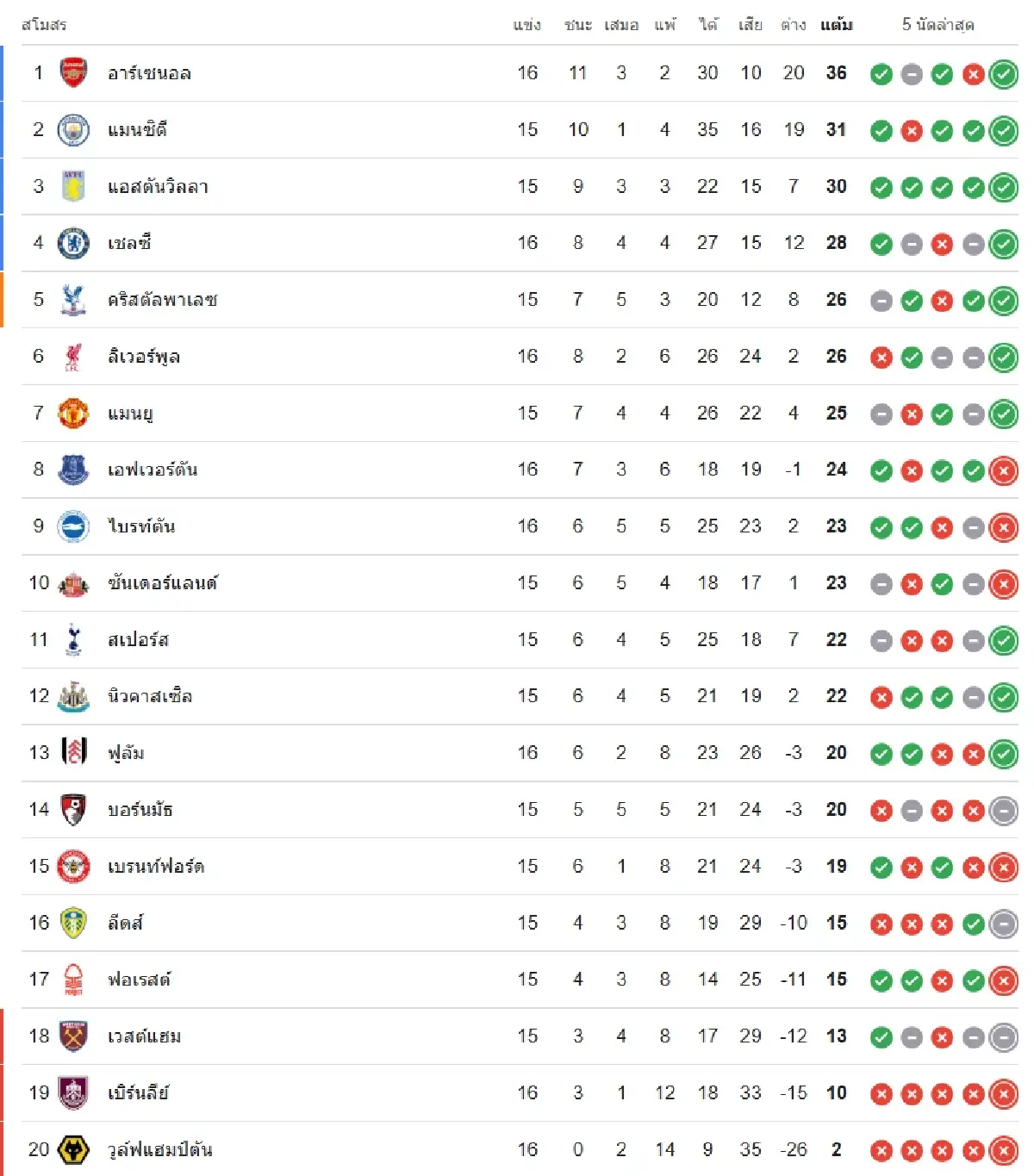
Task: Click the Brighton club crest
Action: [73, 526]
